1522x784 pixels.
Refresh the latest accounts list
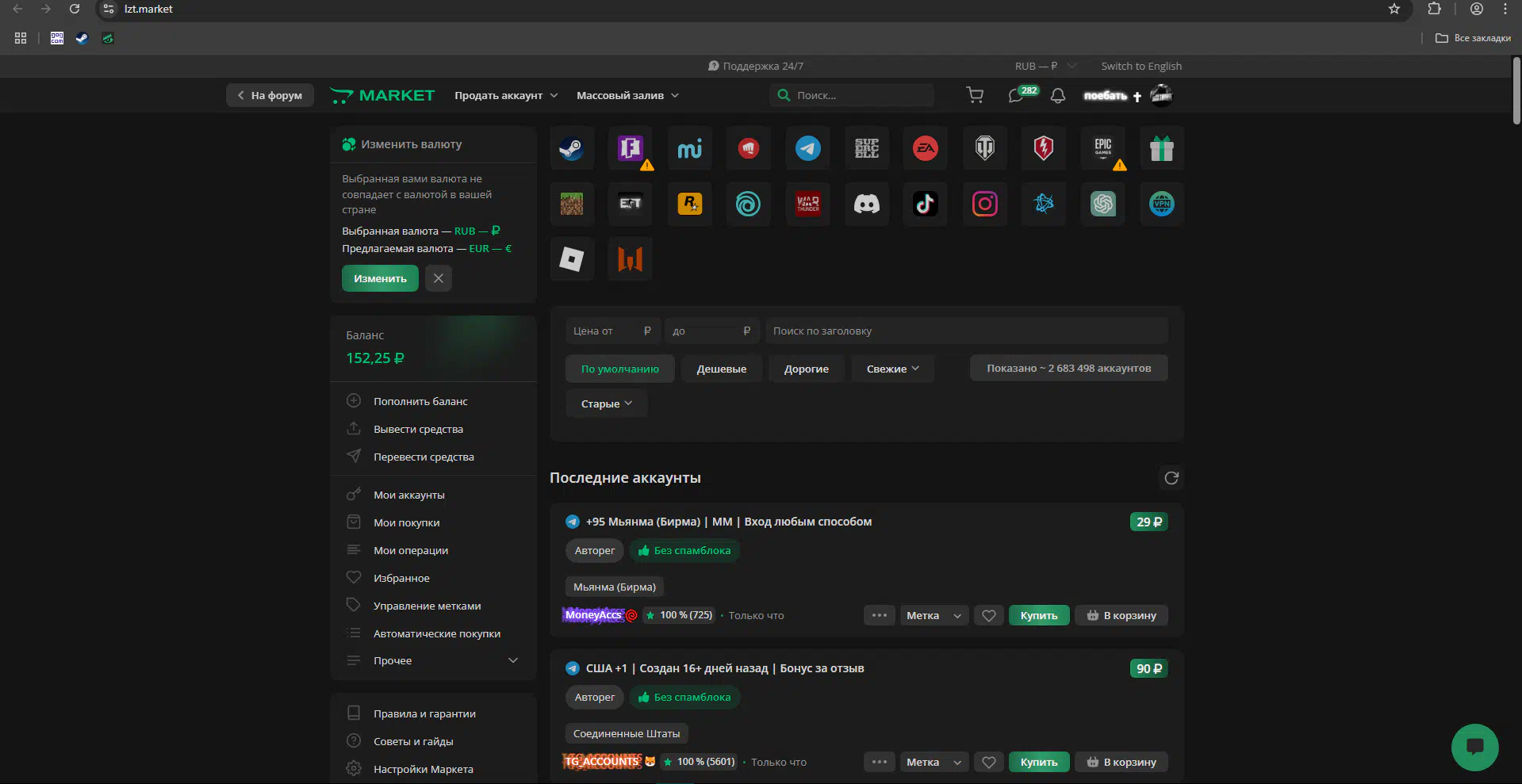(1171, 478)
